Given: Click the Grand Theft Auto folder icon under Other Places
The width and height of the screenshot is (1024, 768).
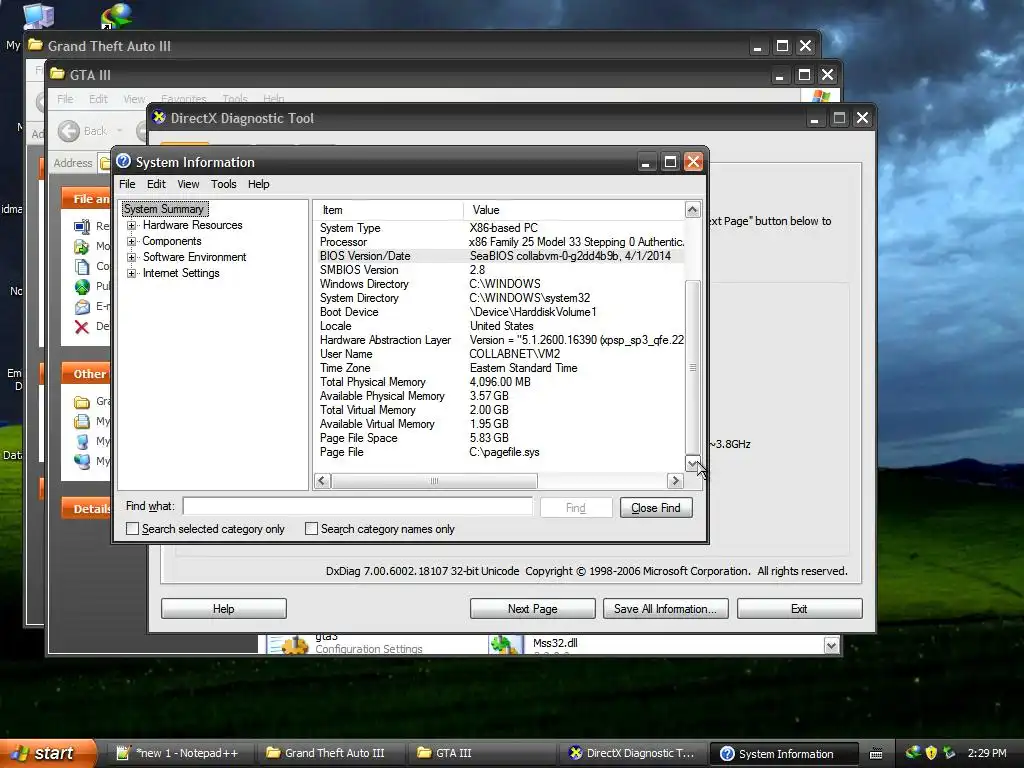Looking at the screenshot, I should [x=82, y=402].
